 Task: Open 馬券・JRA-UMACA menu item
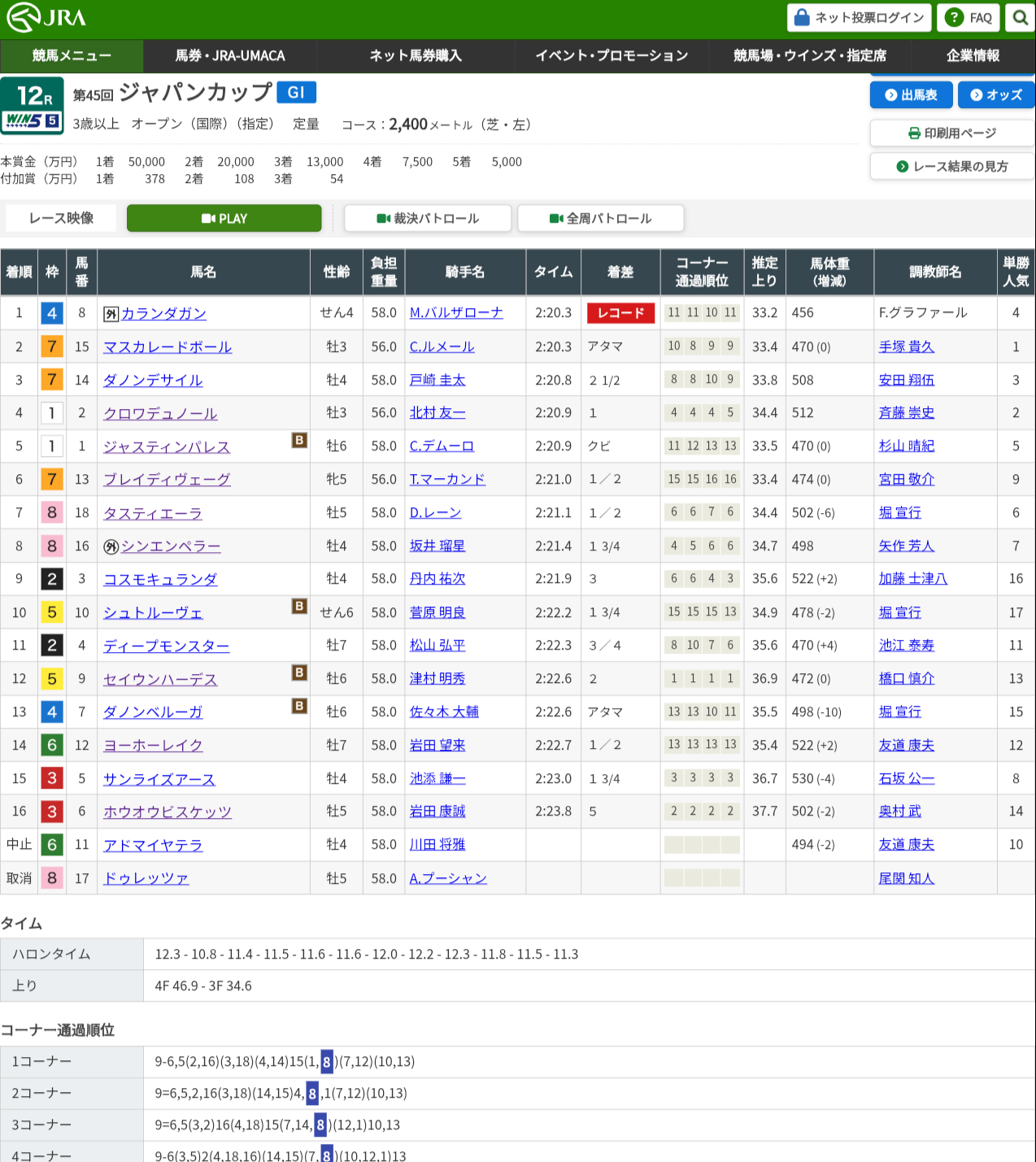(x=230, y=56)
